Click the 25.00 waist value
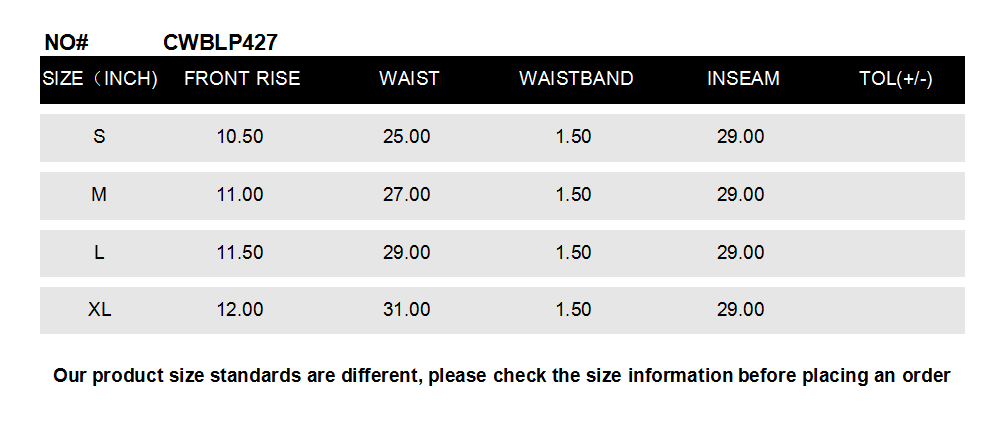Image resolution: width=1000 pixels, height=440 pixels. (407, 137)
